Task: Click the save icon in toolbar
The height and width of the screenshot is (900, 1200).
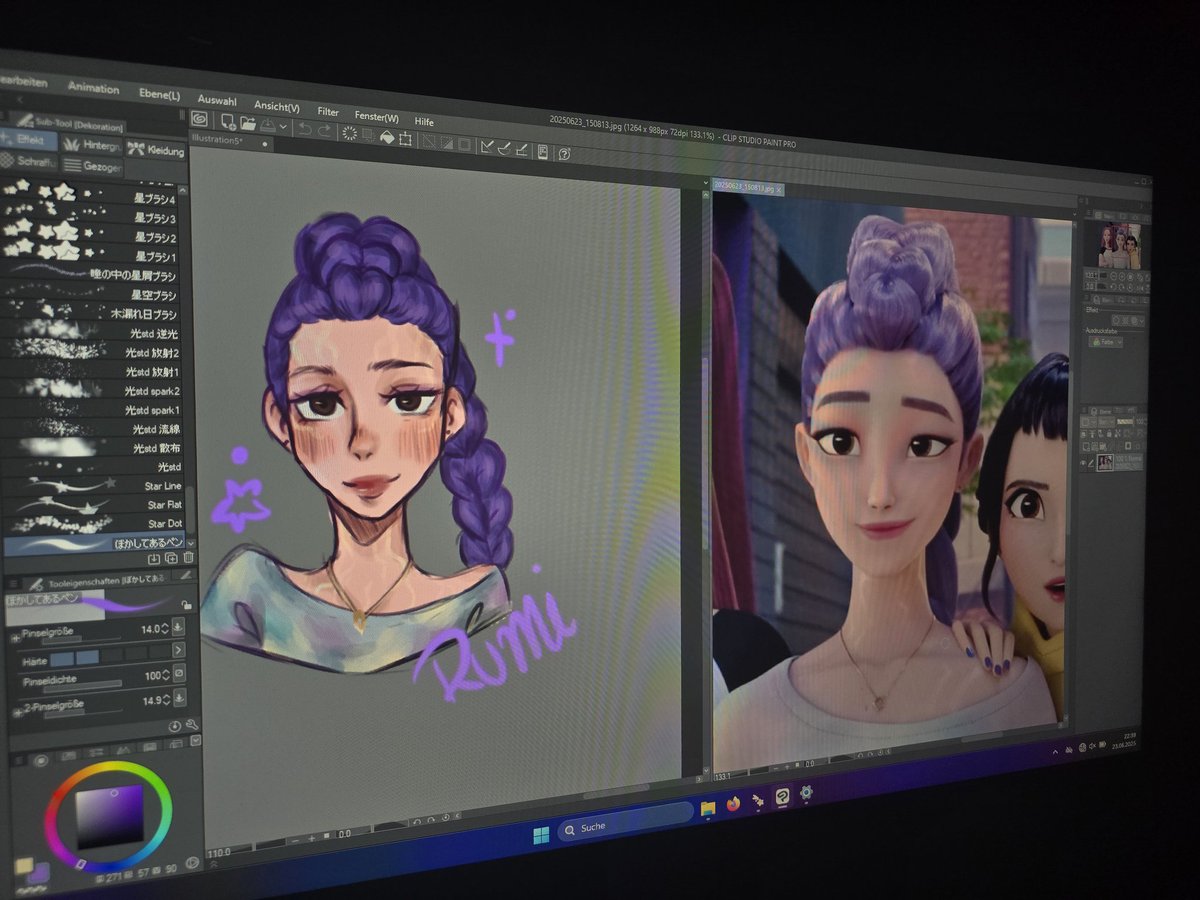Action: pos(267,125)
